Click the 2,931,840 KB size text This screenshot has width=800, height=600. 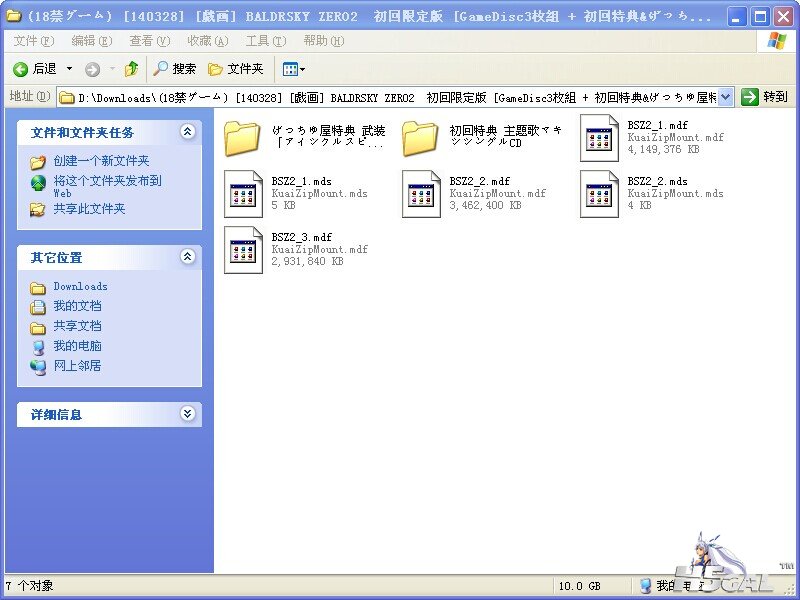pyautogui.click(x=307, y=261)
